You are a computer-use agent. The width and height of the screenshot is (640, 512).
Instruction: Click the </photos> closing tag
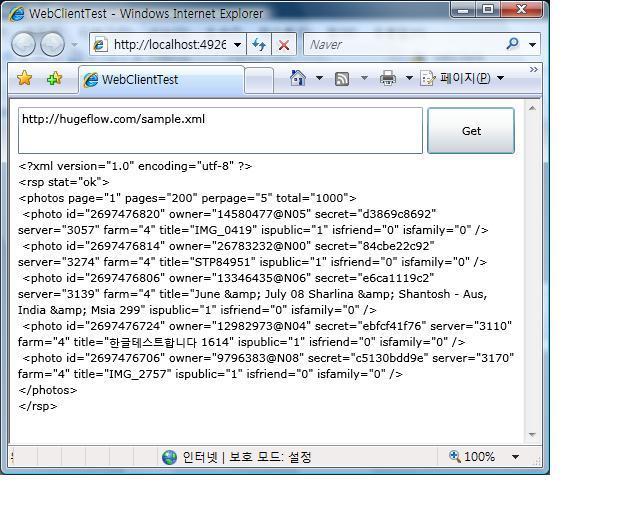point(48,390)
